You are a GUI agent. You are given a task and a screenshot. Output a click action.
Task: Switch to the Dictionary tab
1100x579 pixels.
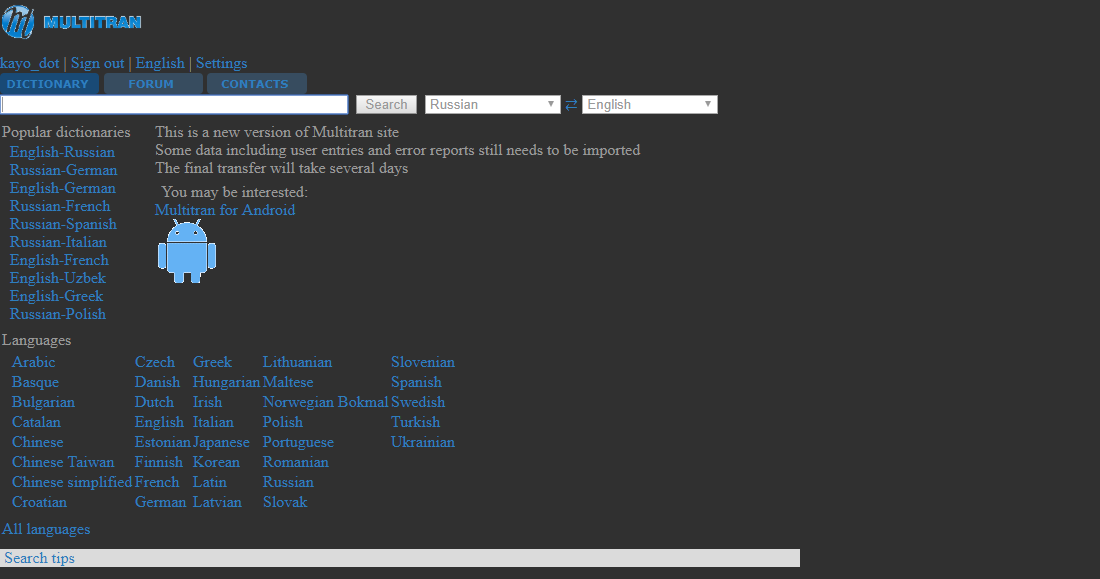(x=48, y=84)
